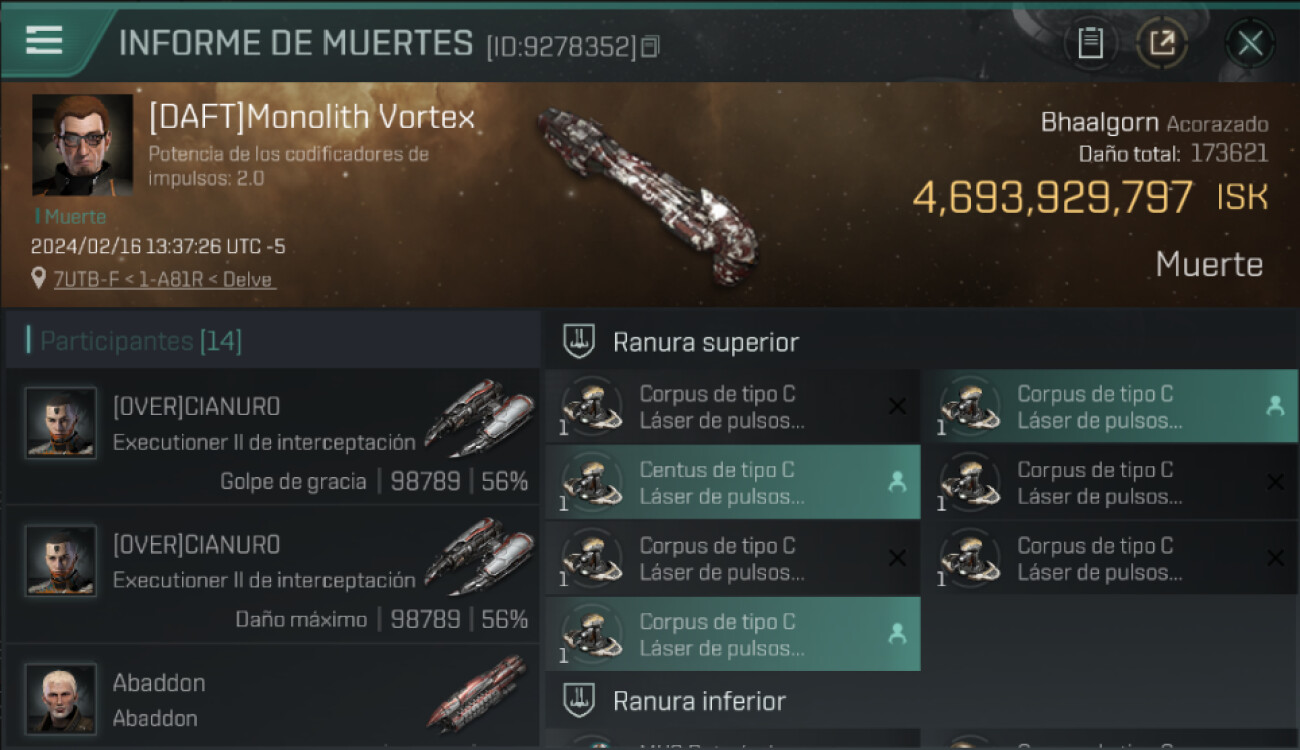Click the Bhaalgorn Acorazado ship name

(1154, 123)
